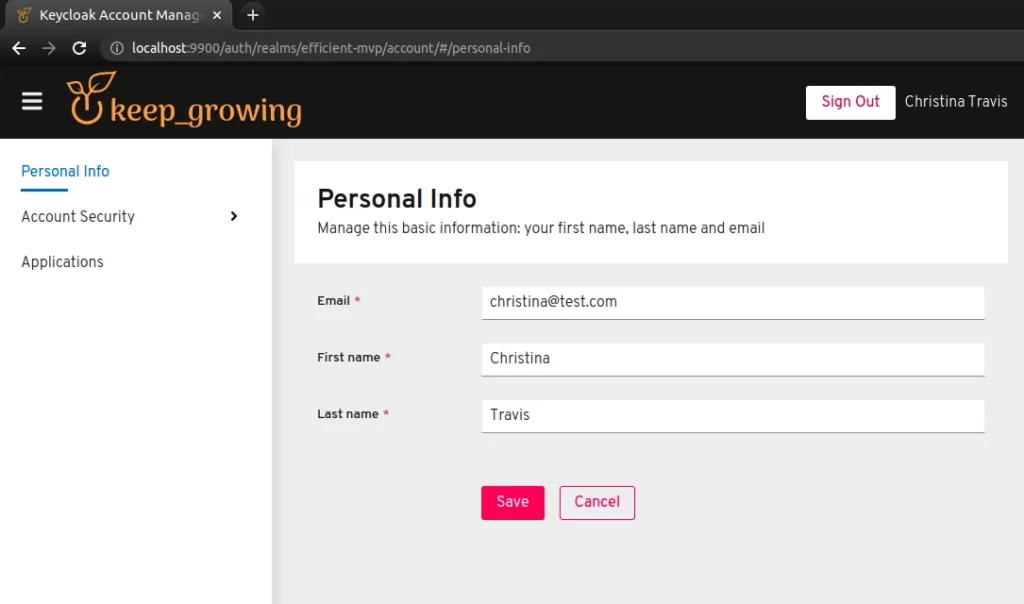
Task: Click the Email label
Action: 334,301
